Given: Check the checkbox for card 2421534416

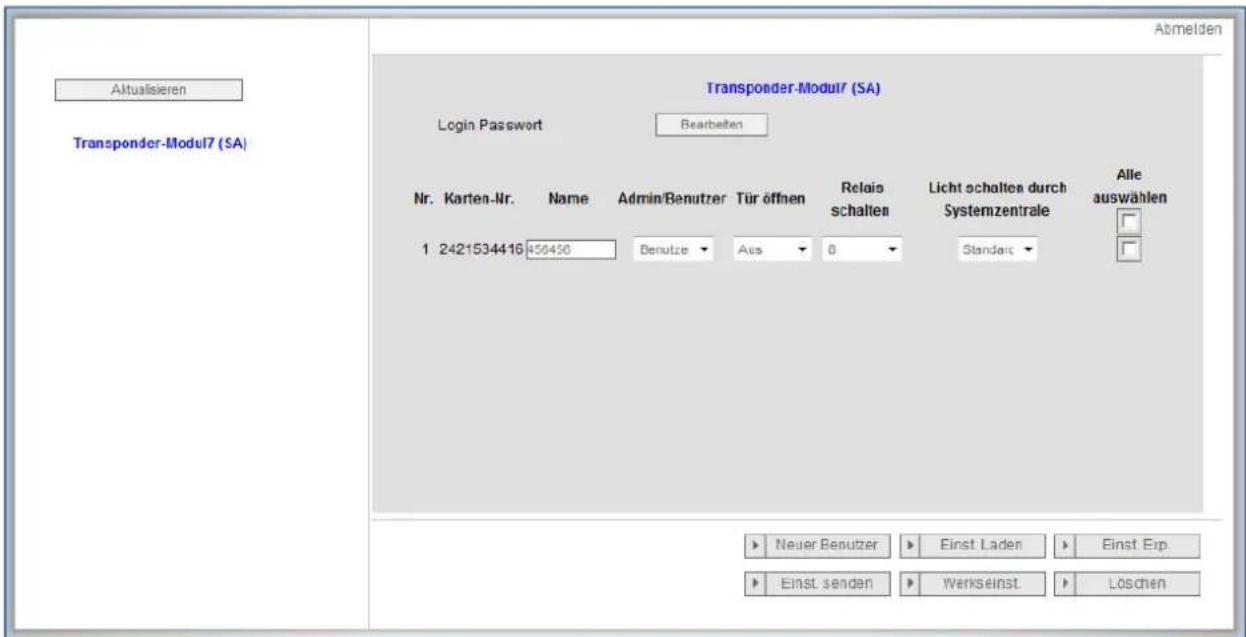Looking at the screenshot, I should [x=1129, y=250].
